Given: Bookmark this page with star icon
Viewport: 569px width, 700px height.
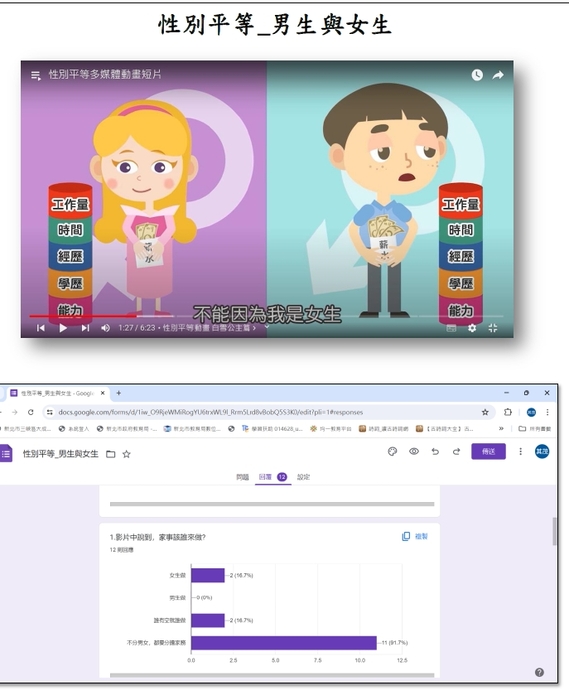Looking at the screenshot, I should coord(485,412).
